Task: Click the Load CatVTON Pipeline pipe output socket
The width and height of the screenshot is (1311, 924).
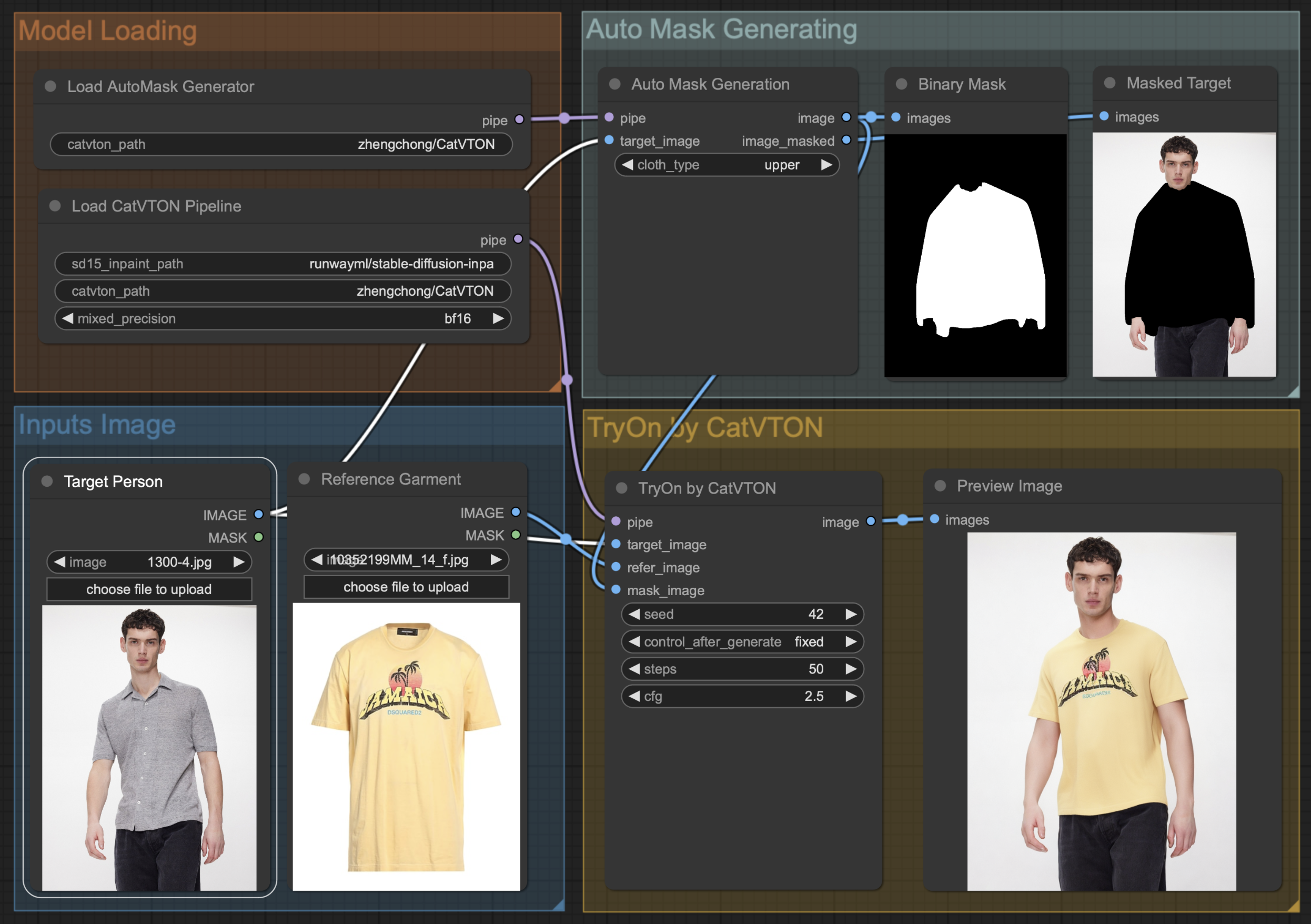Action: click(518, 239)
